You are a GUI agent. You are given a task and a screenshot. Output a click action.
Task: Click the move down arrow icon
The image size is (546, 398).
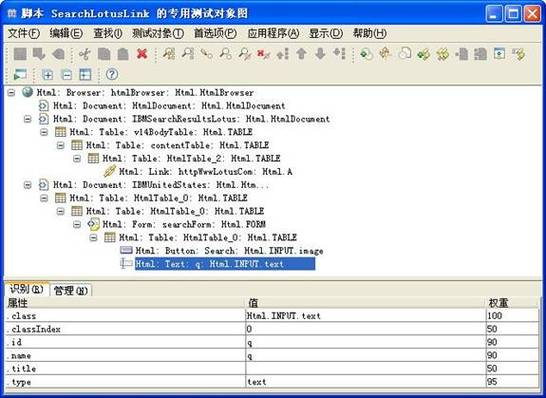[320, 54]
